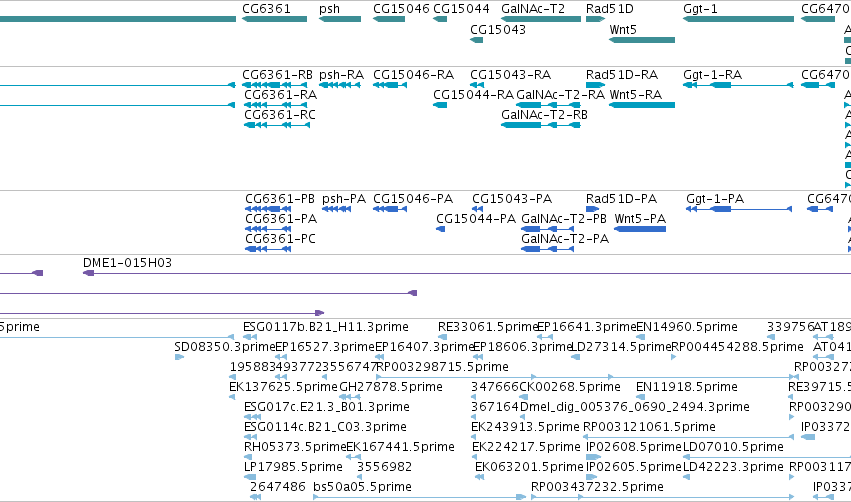Open the GalNAc-T2 gene feature
Image resolution: width=851 pixels, height=502 pixels.
coord(541,19)
